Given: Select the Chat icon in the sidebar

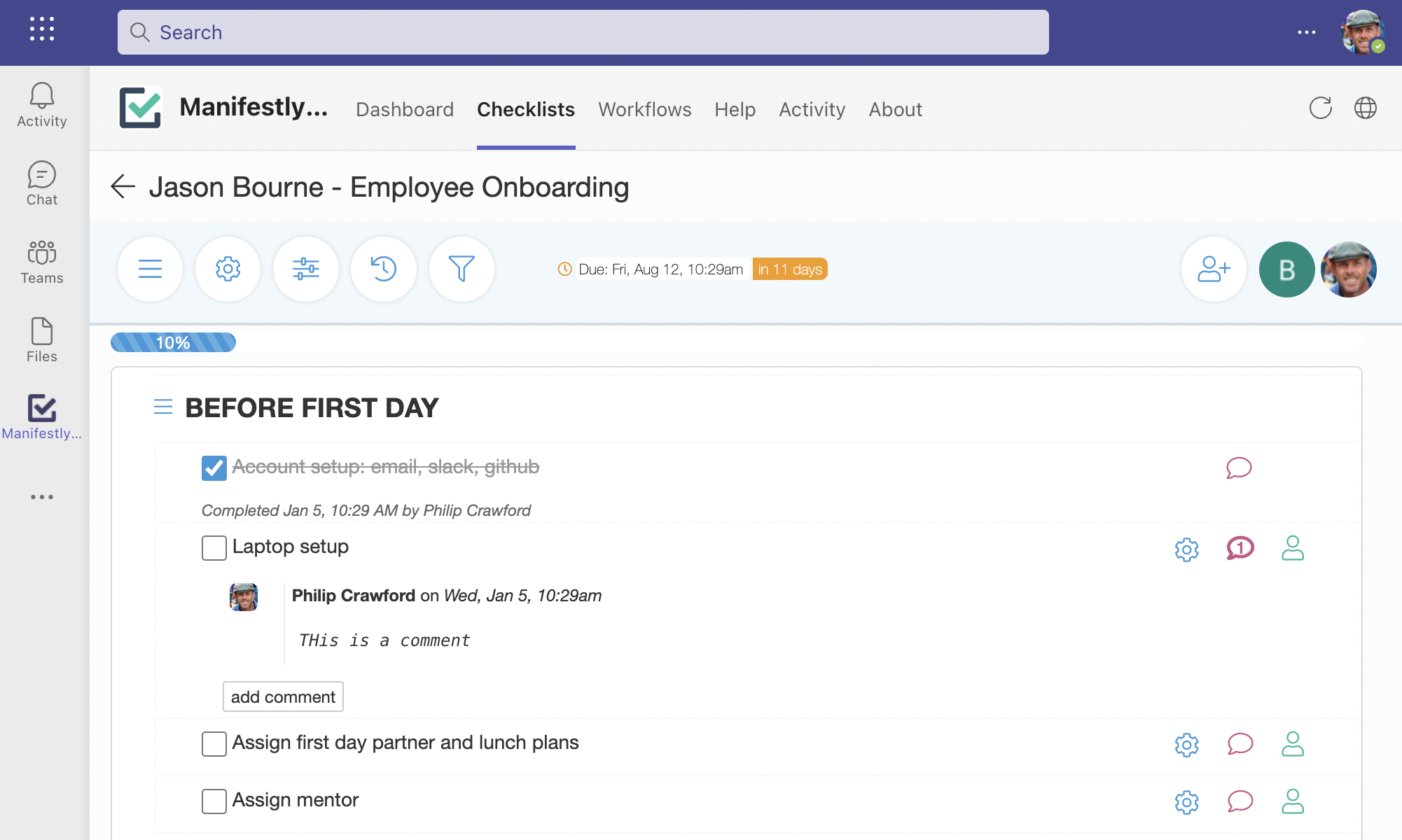Looking at the screenshot, I should point(41,183).
